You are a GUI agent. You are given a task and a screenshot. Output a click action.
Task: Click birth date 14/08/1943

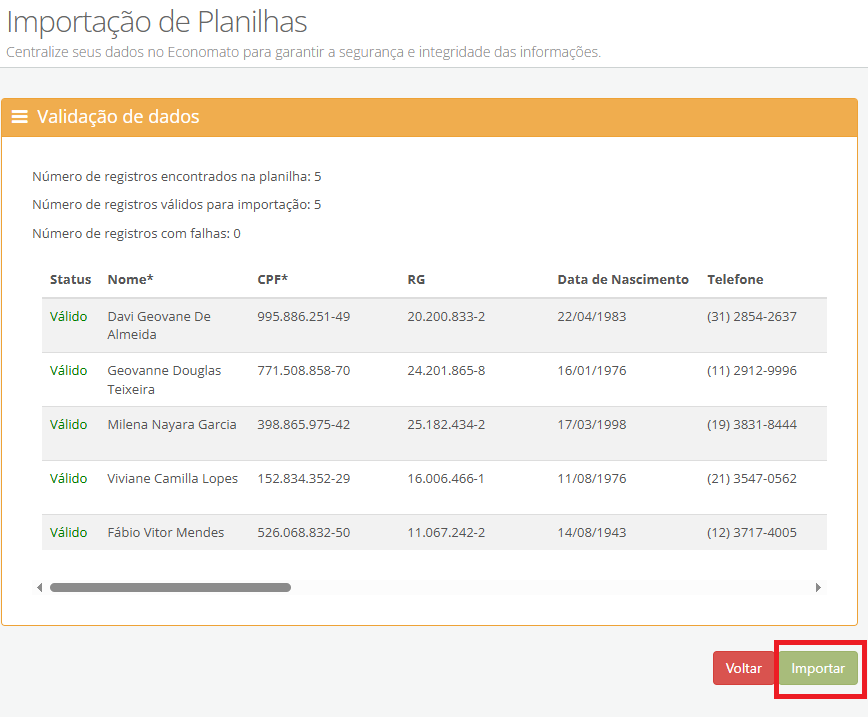pyautogui.click(x=592, y=533)
